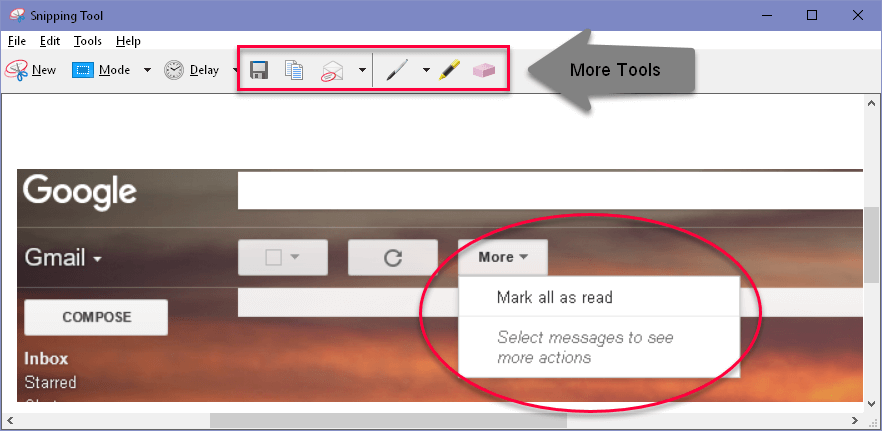The width and height of the screenshot is (882, 431).
Task: Click the Delay clock button
Action: pos(191,70)
